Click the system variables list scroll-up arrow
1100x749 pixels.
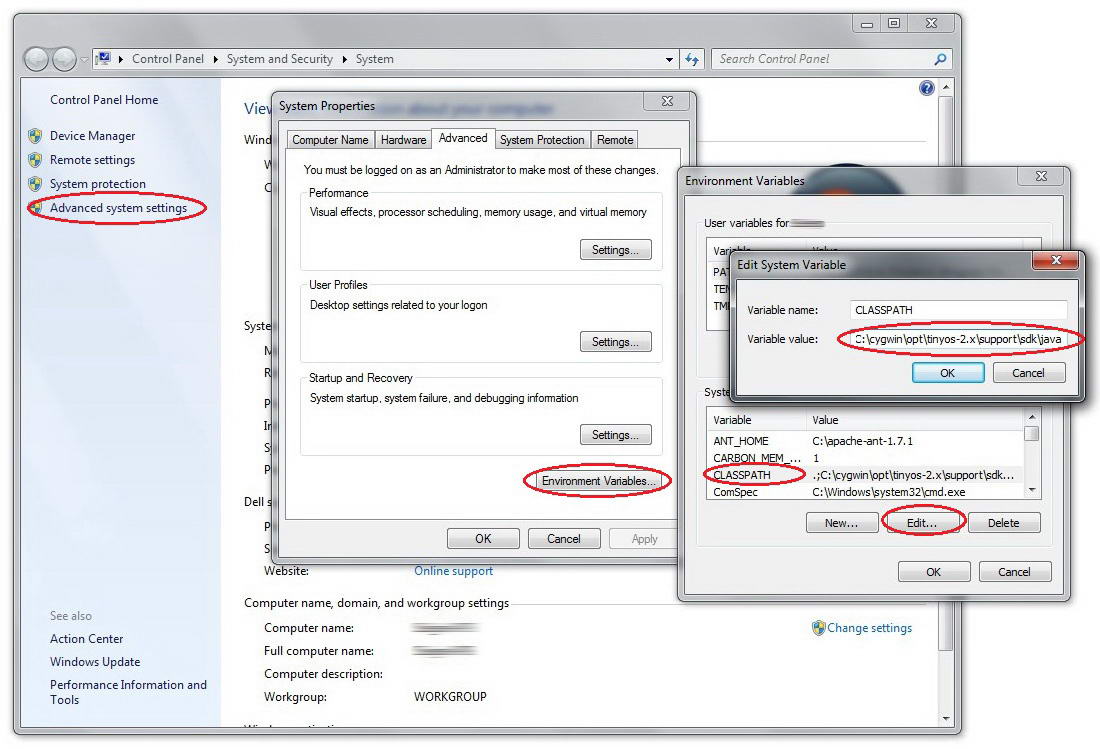pos(1031,417)
